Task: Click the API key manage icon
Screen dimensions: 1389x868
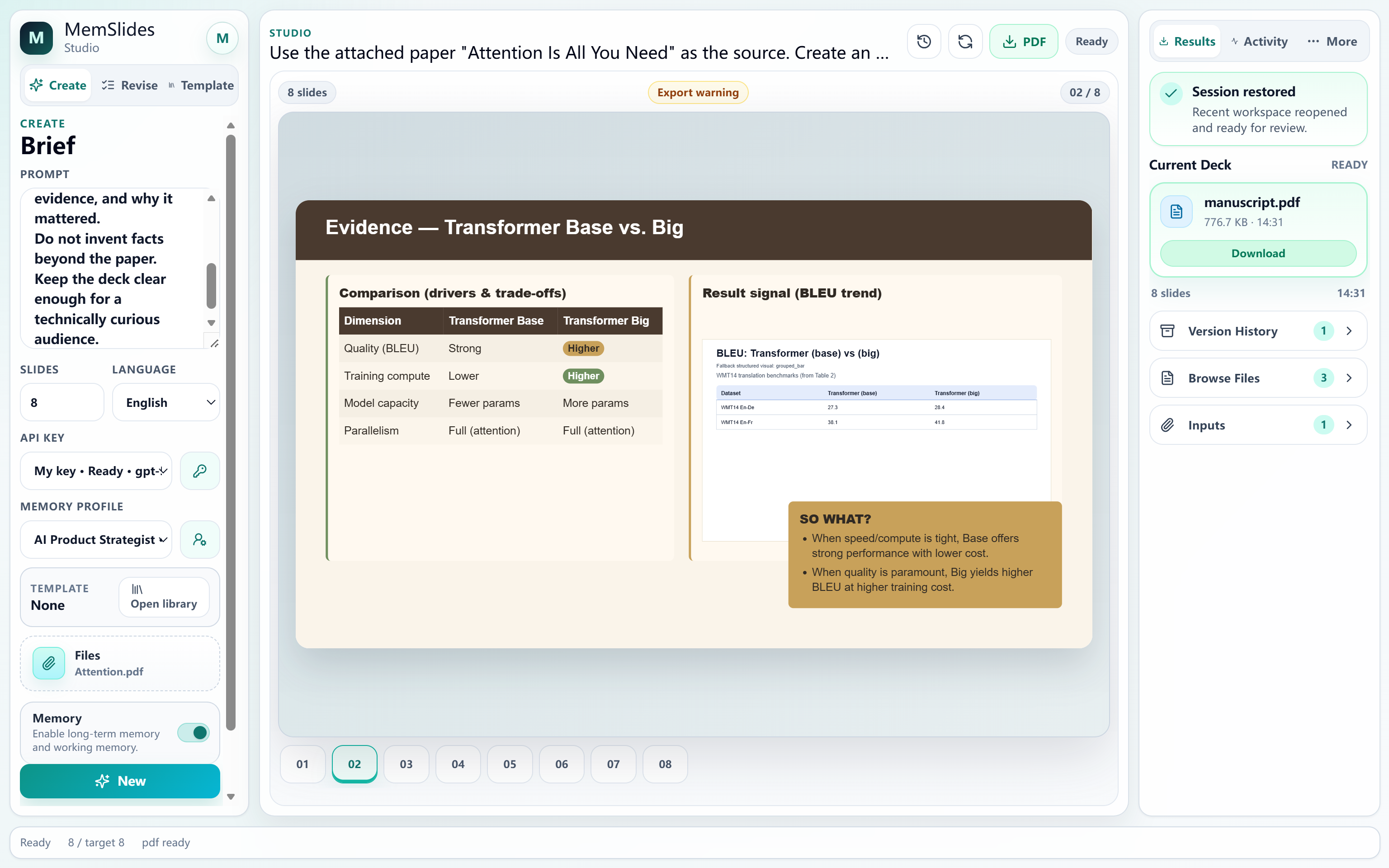Action: click(200, 471)
